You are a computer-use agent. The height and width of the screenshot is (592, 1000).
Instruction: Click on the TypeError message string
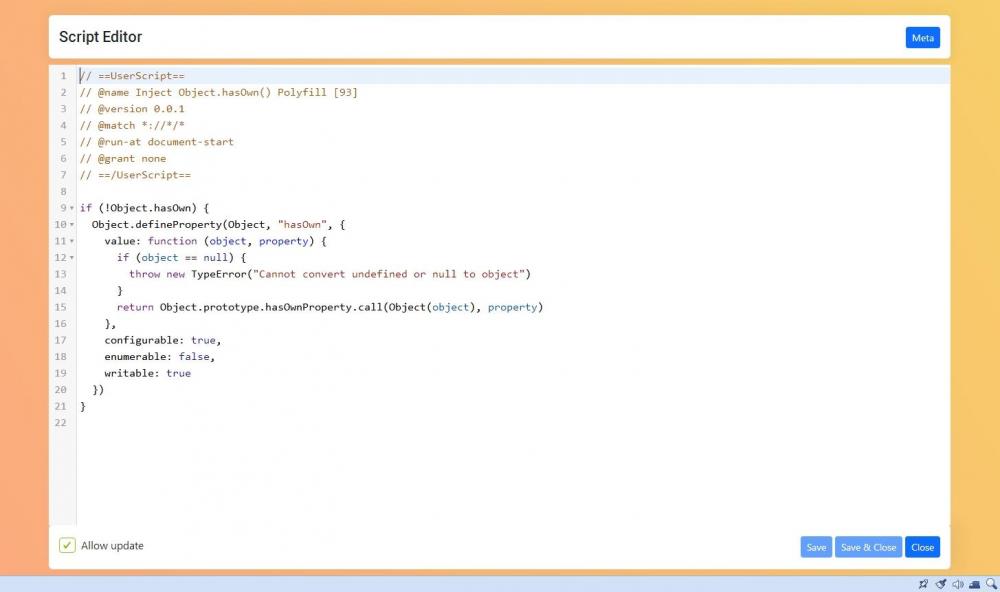390,274
